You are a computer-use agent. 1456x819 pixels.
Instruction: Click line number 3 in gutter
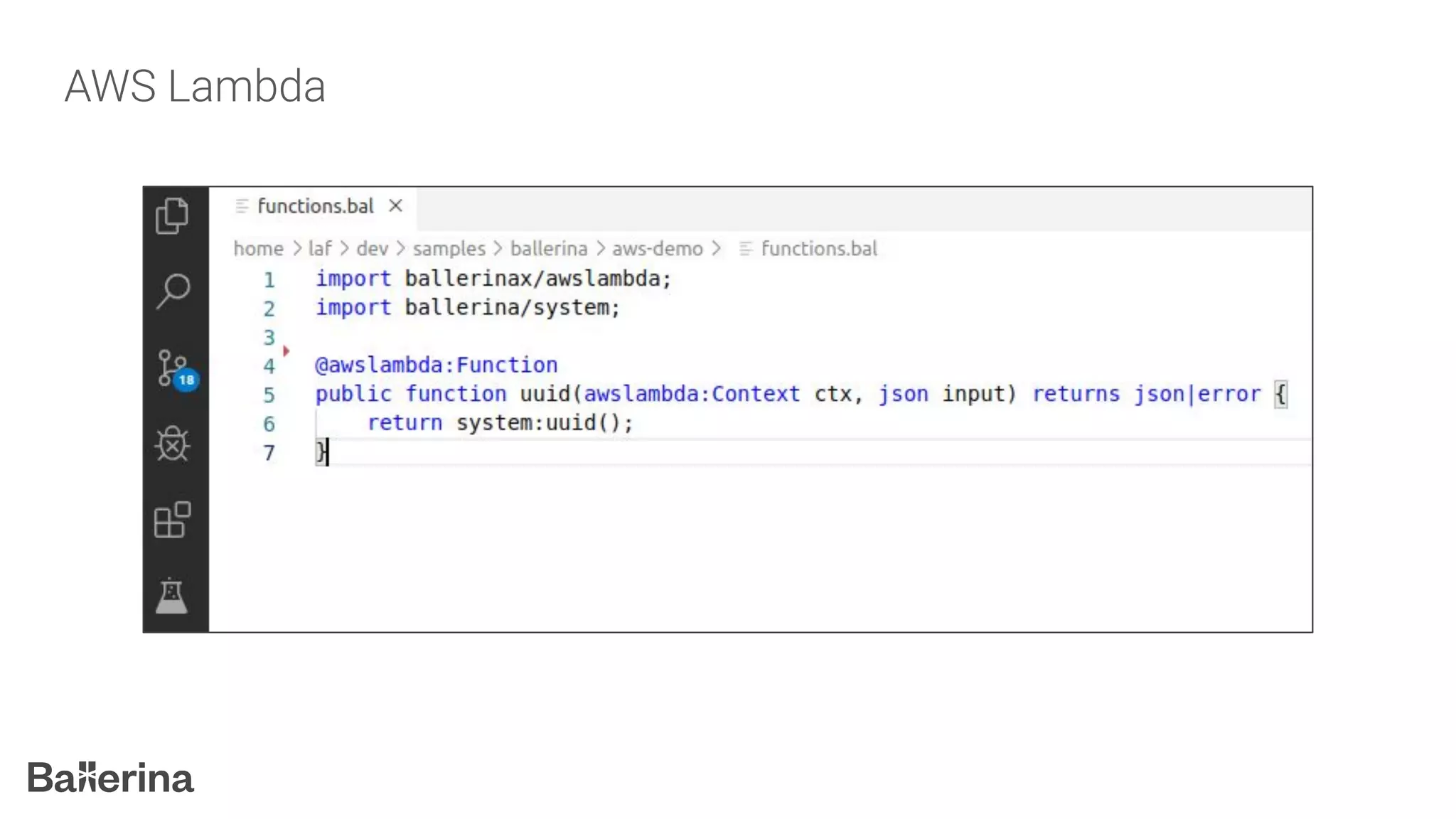269,338
